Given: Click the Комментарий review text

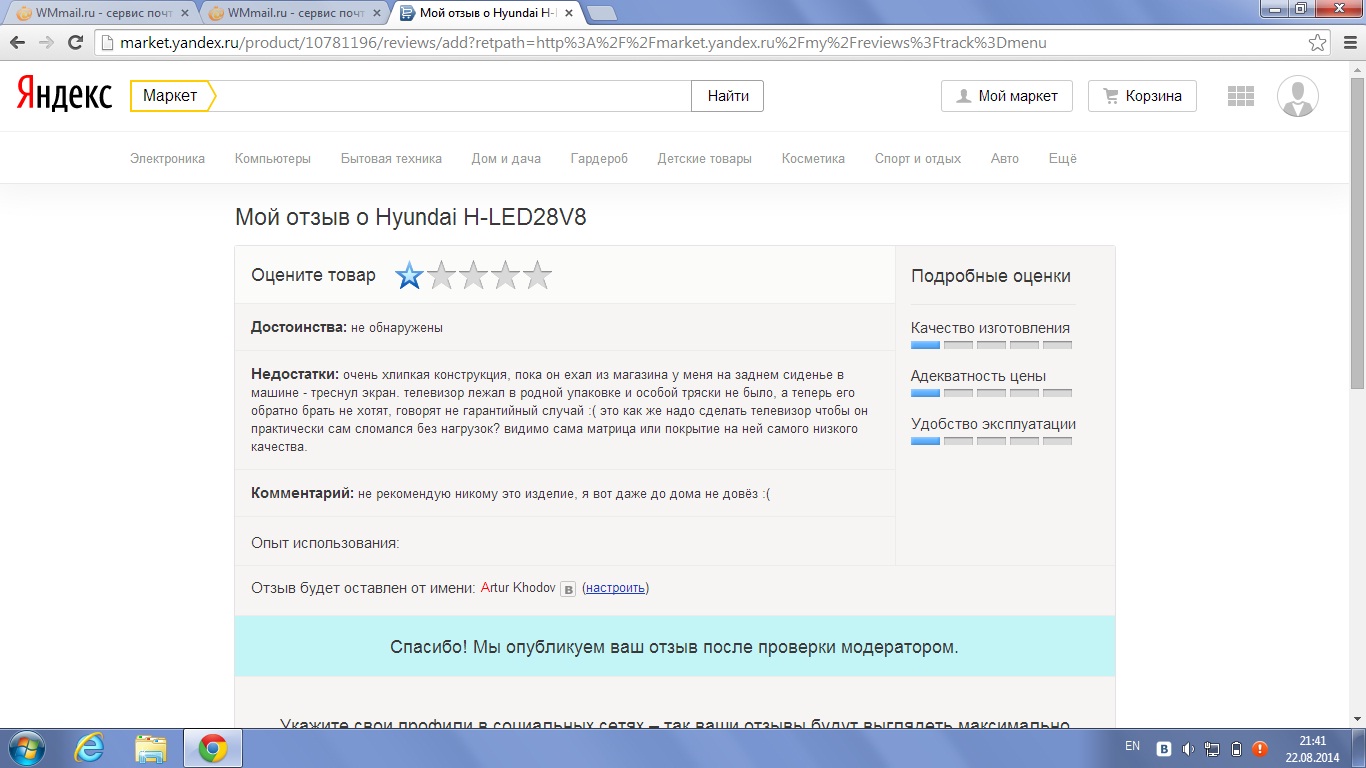Looking at the screenshot, I should (565, 493).
